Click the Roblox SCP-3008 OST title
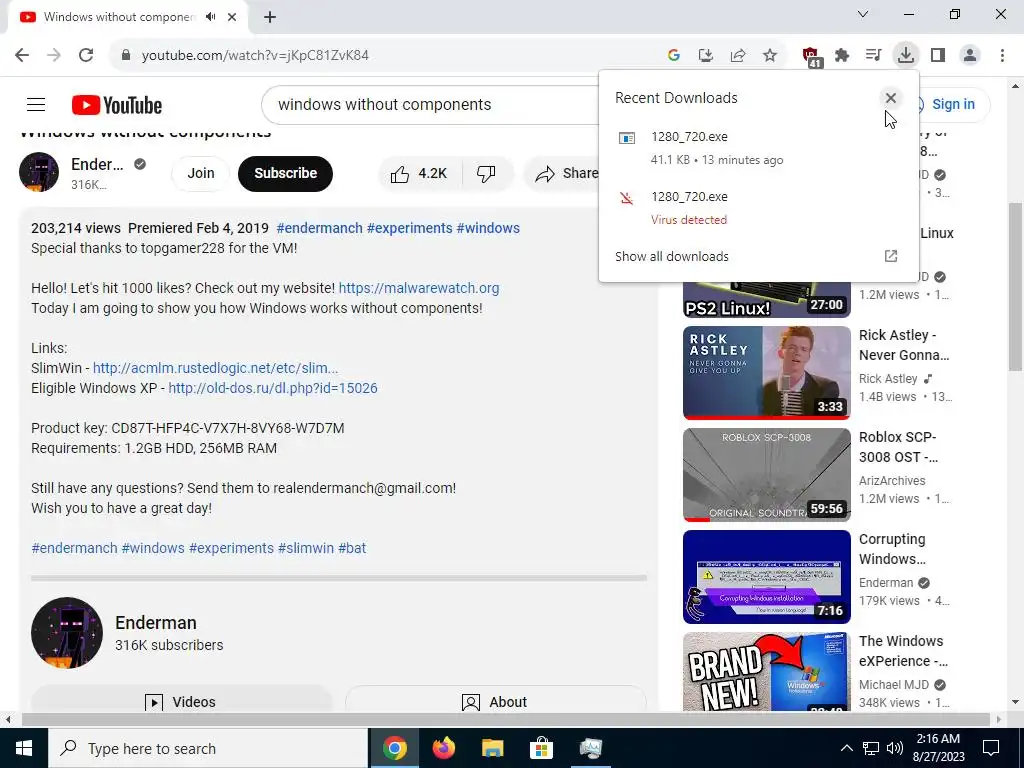Image resolution: width=1024 pixels, height=768 pixels. click(899, 447)
